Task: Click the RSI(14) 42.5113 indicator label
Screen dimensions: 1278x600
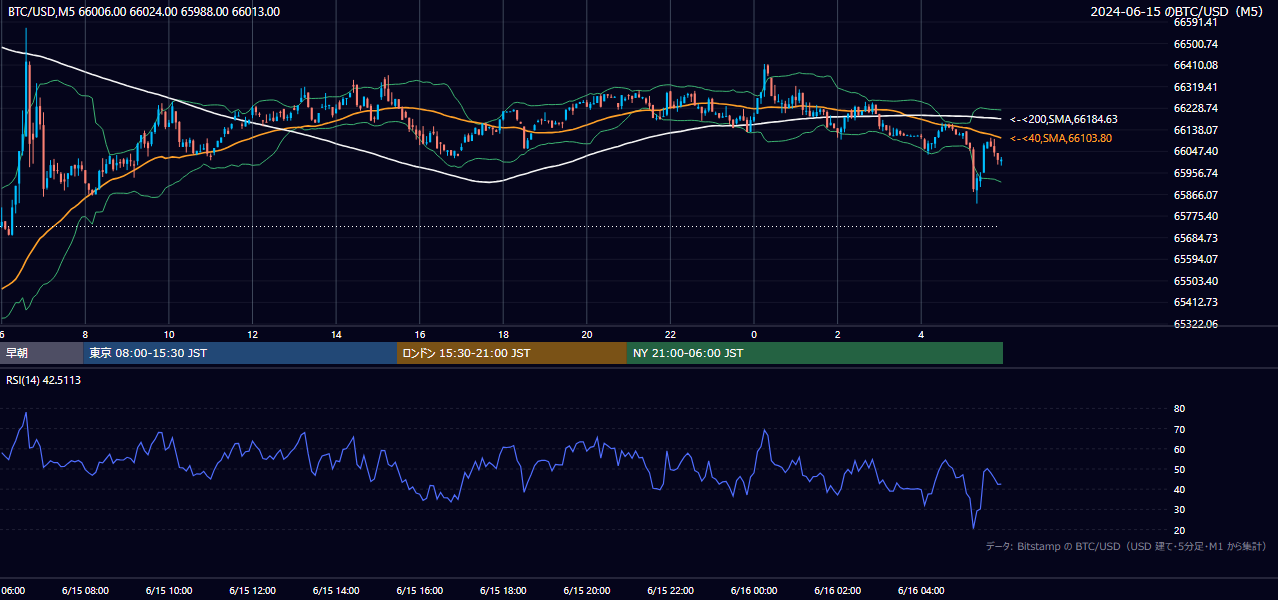Action: (x=43, y=380)
